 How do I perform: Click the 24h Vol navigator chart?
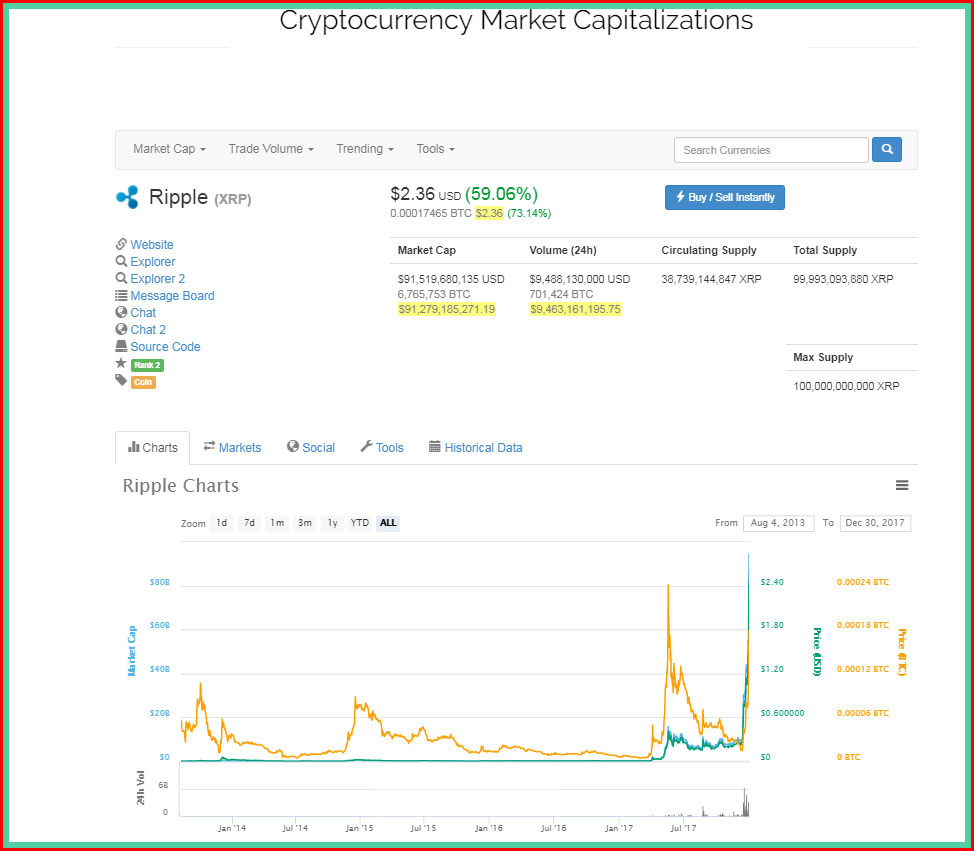pos(464,789)
